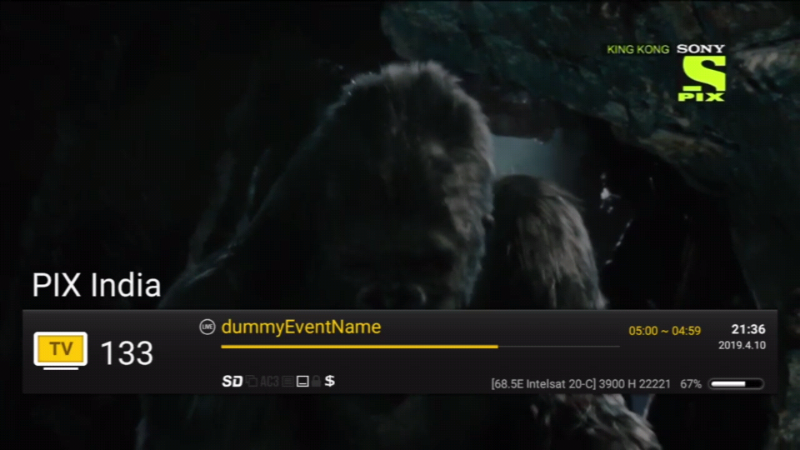Click the dimmed multi-audio overlapping squares icon
The image size is (800, 450).
(x=252, y=381)
